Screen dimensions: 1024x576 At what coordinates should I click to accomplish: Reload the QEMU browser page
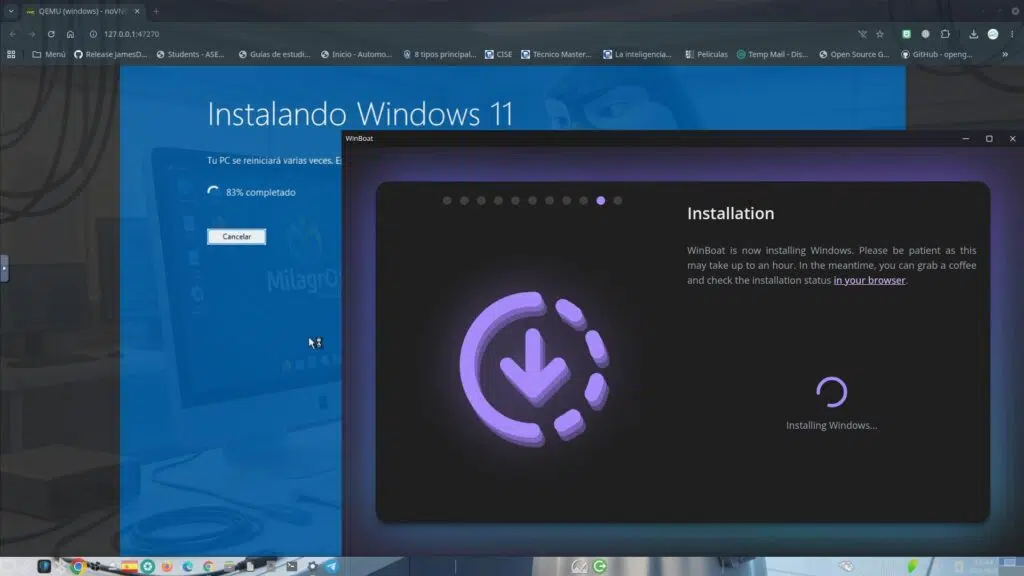[x=51, y=34]
